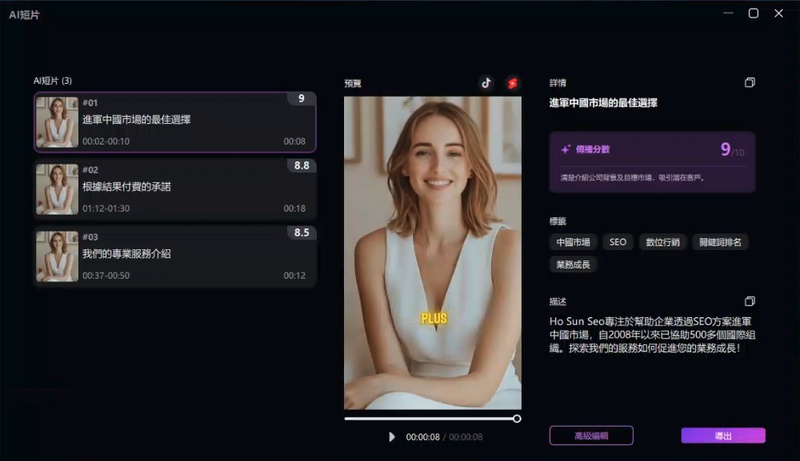Click the preview playback progress handle
800x461 pixels.
coord(517,419)
